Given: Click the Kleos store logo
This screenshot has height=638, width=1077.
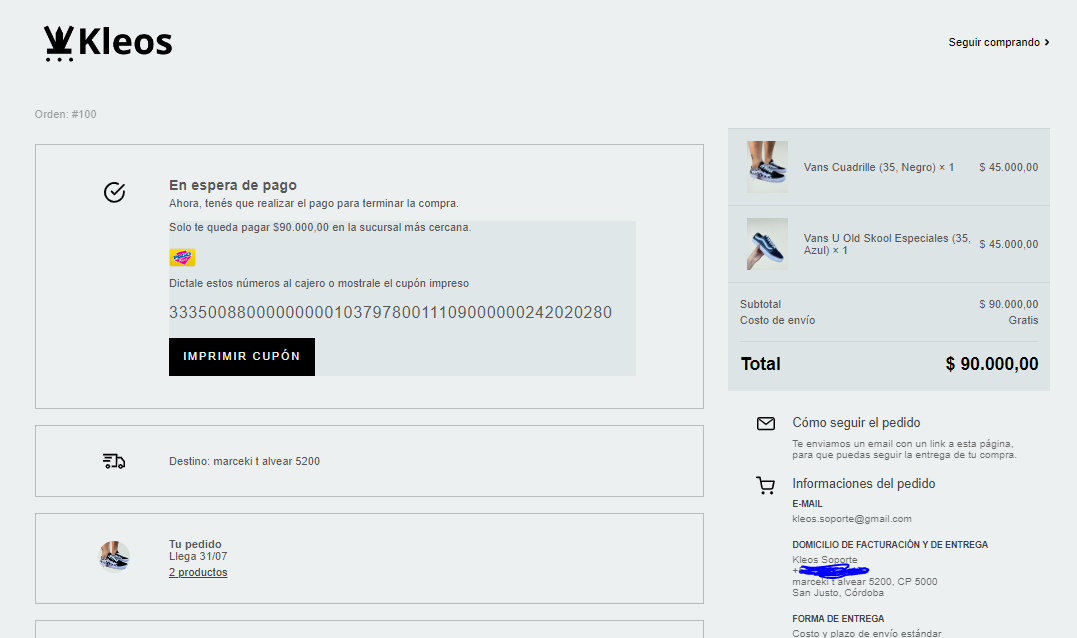Looking at the screenshot, I should pos(108,43).
